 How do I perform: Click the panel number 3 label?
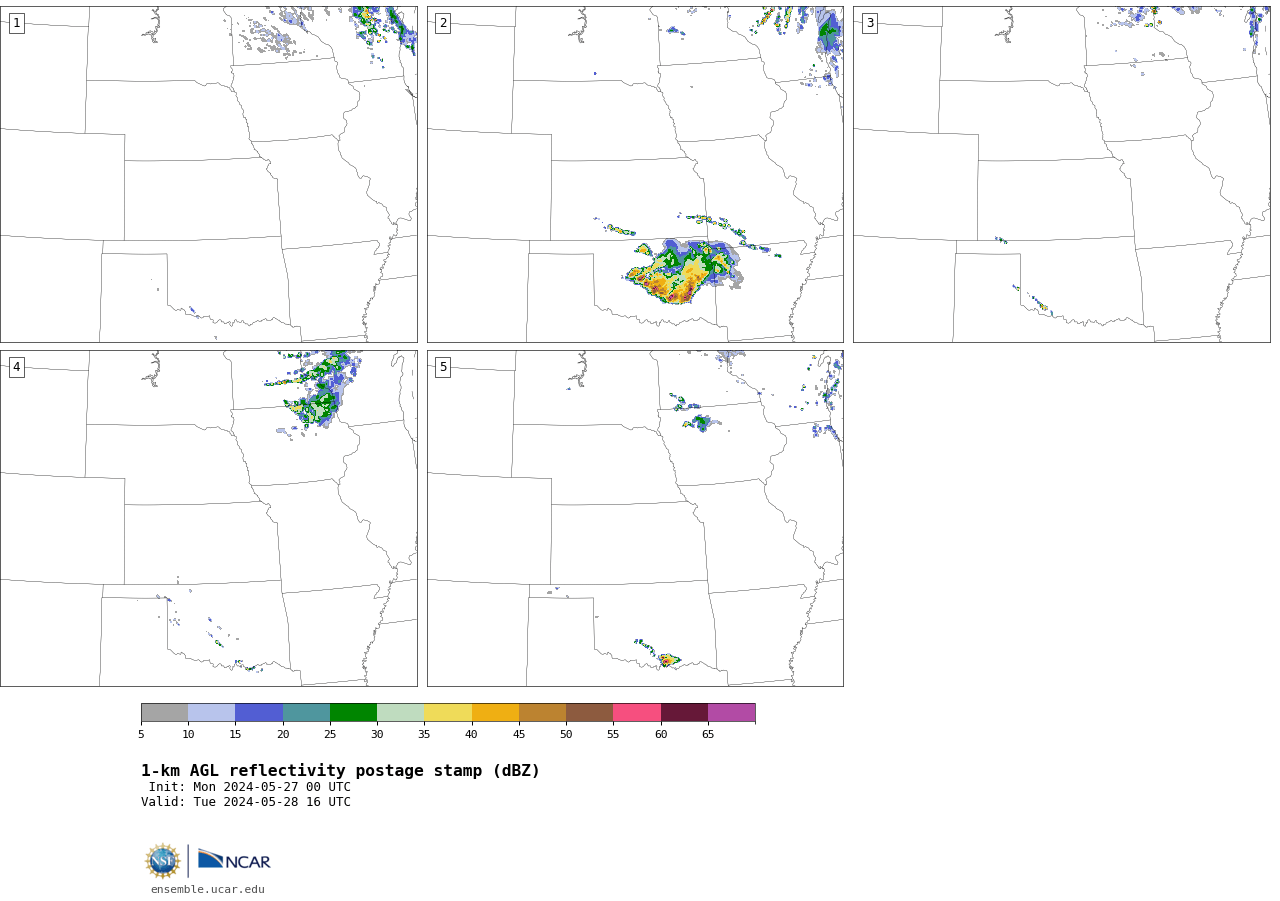pyautogui.click(x=869, y=23)
